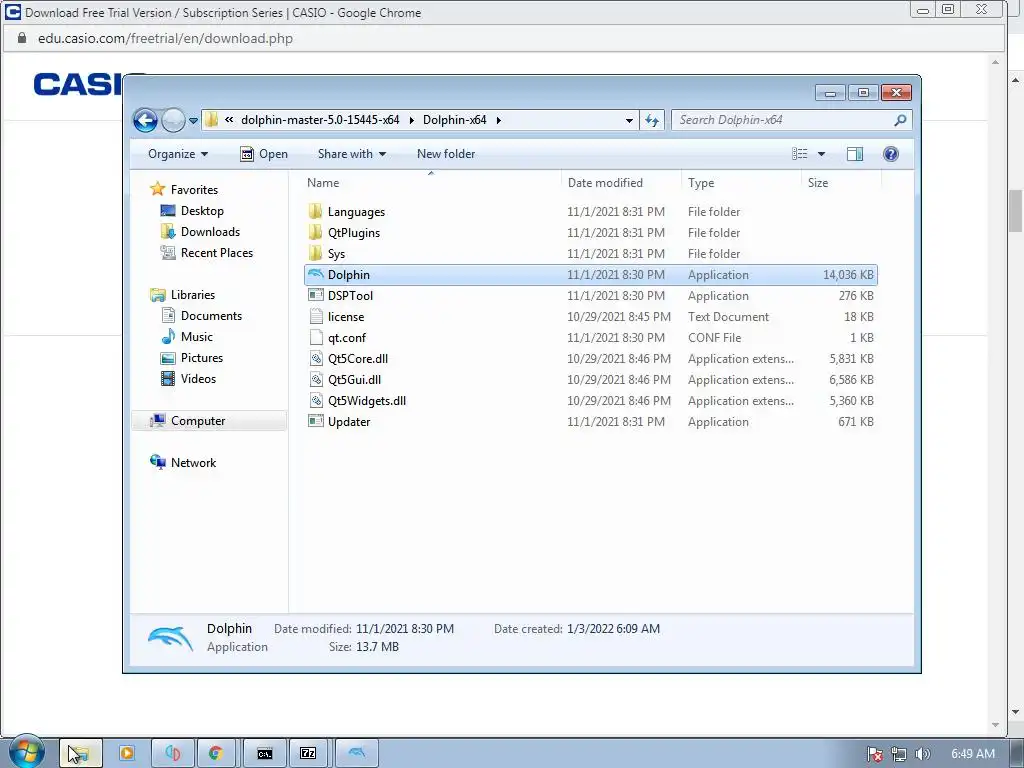
Task: Focus the Search Dolphin-x64 field
Action: 791,120
